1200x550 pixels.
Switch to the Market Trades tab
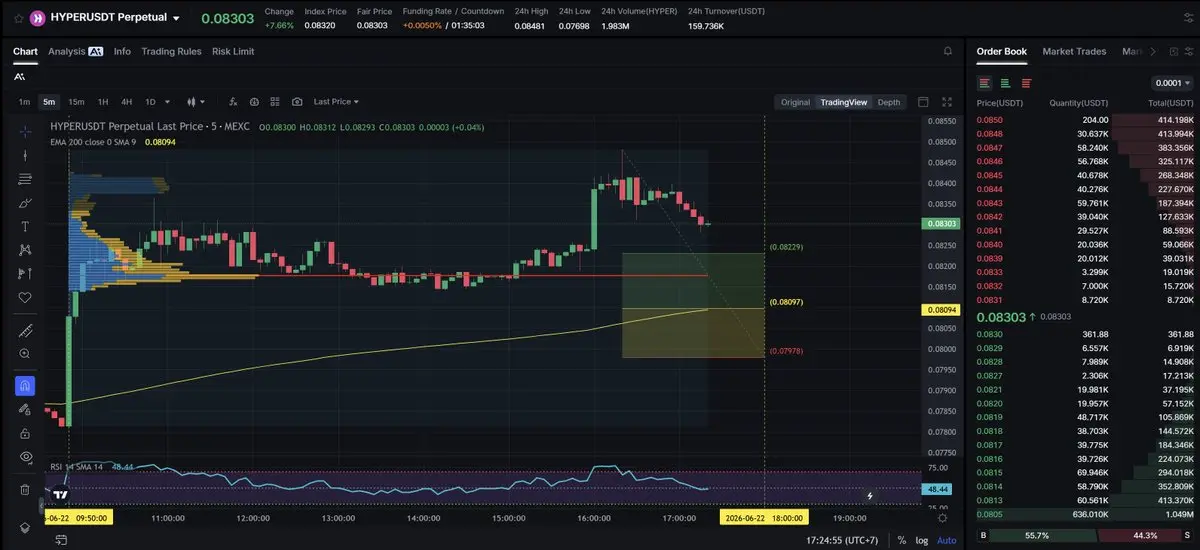tap(1076, 51)
